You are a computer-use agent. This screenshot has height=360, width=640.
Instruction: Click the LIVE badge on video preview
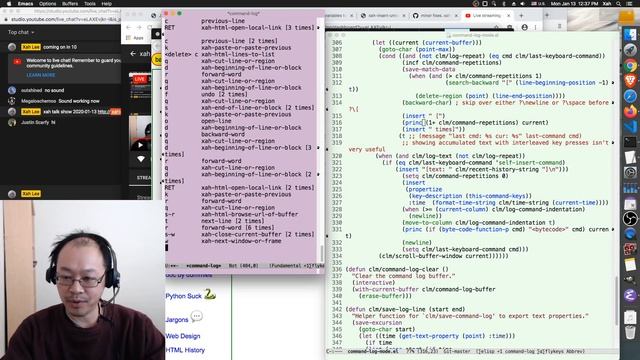[x=140, y=79]
